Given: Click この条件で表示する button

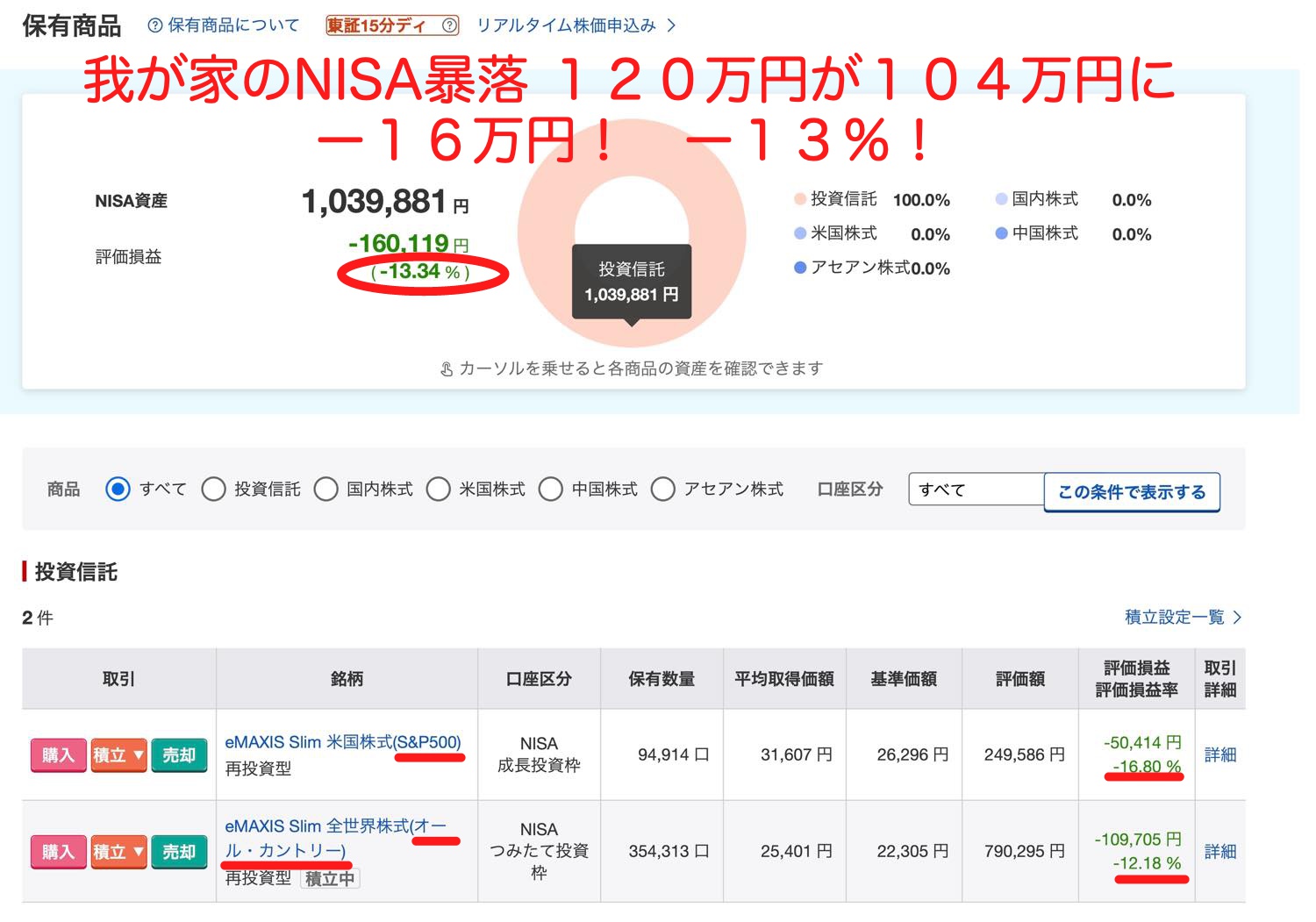Looking at the screenshot, I should [1132, 491].
